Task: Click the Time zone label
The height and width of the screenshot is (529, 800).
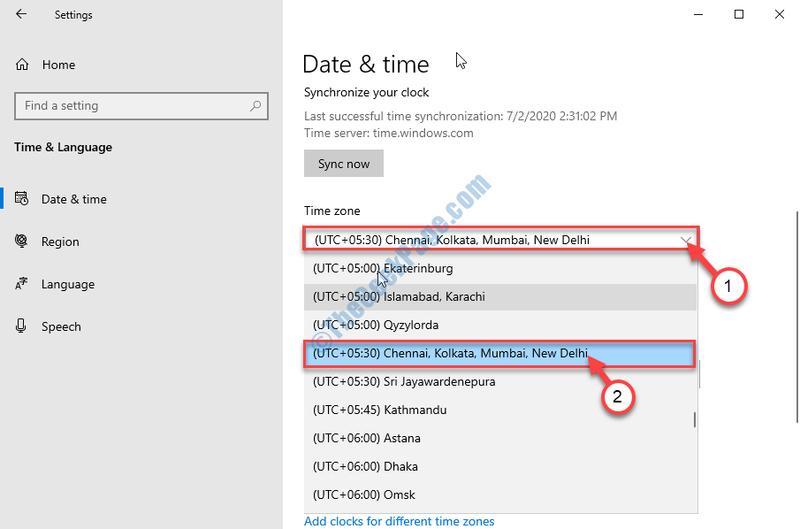Action: (x=332, y=211)
